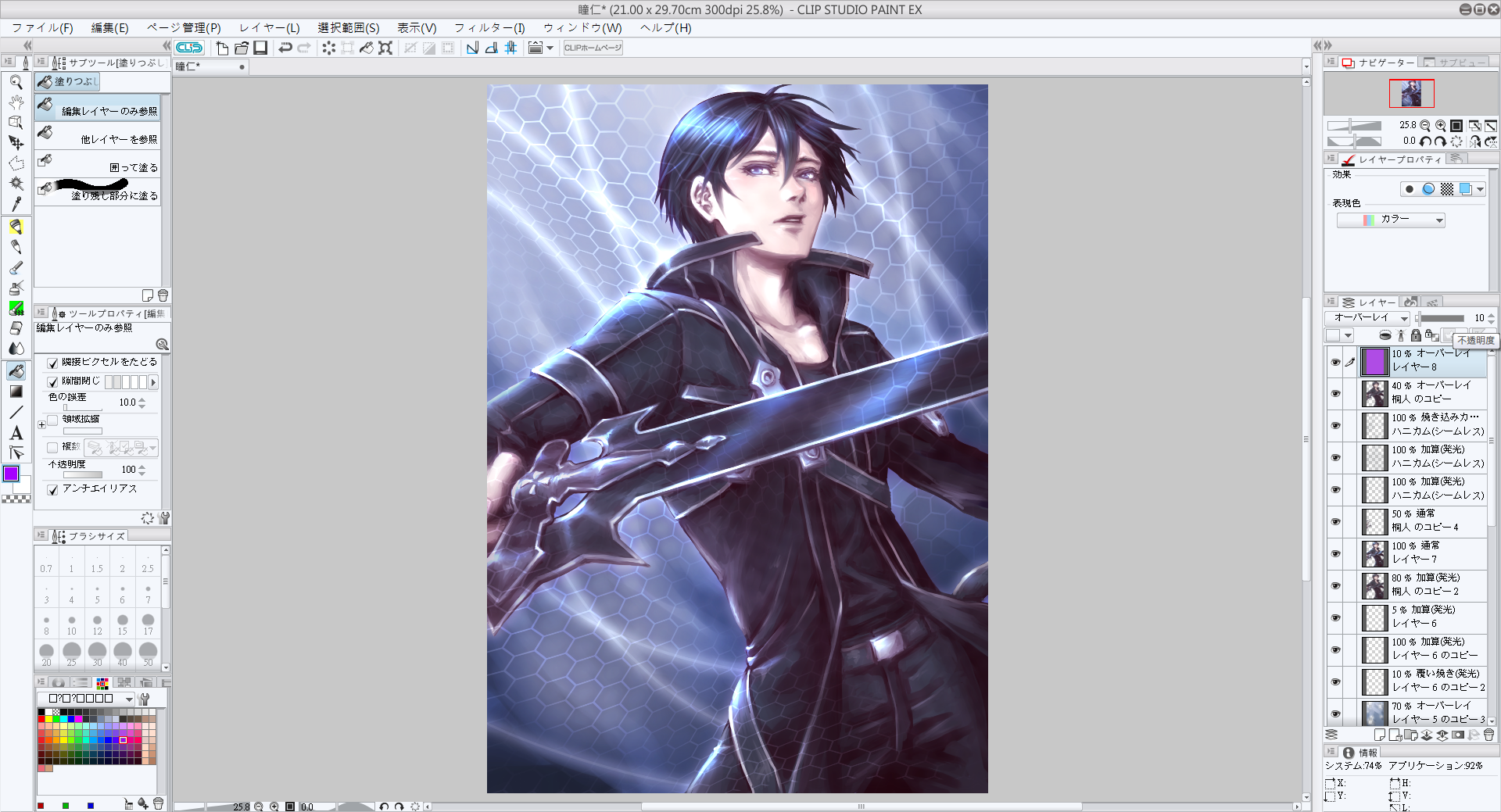Toggle Snap to Ruler icon

pos(472,48)
